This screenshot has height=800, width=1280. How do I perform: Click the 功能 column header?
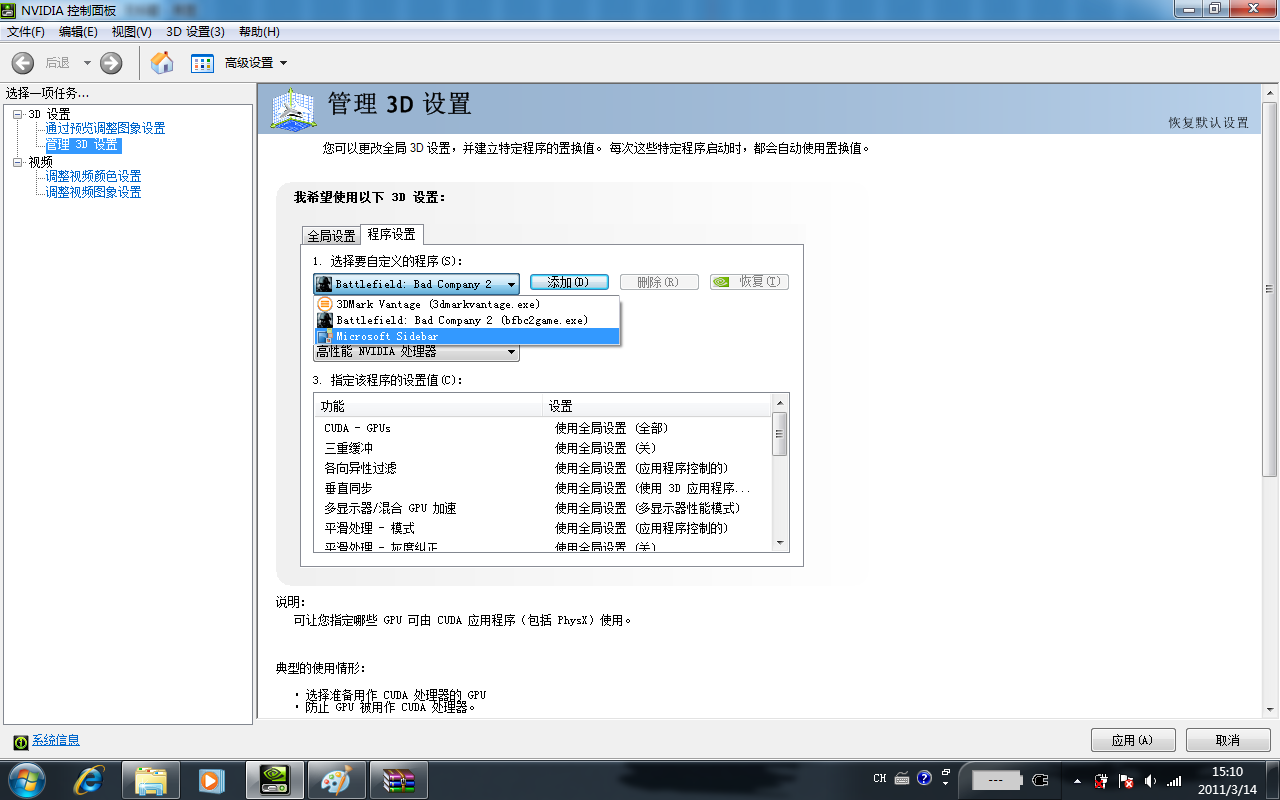[428, 406]
